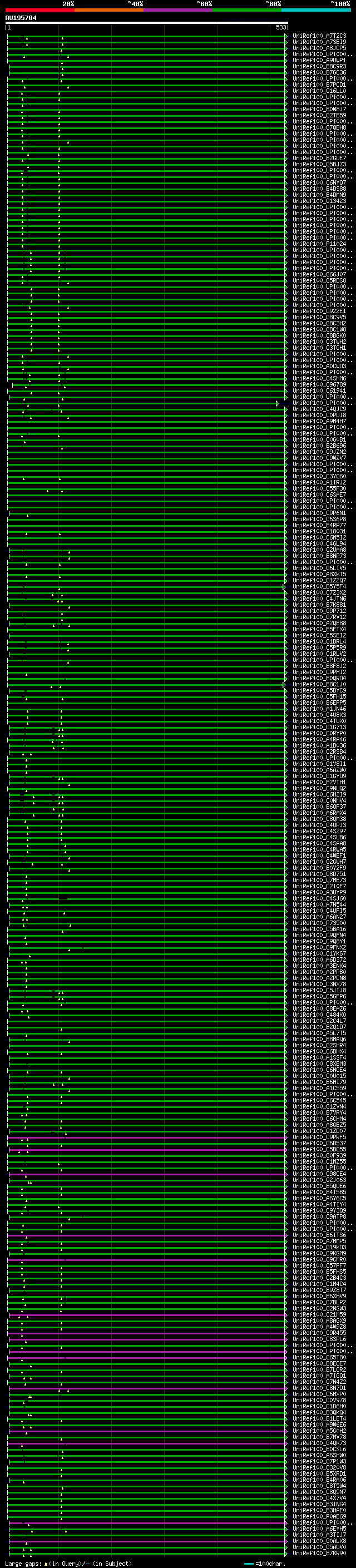Image resolution: width=356 pixels, height=1568 pixels.
Task: Select hit label UniRef100_Q8EAZ6
Action: [x=319, y=1009]
